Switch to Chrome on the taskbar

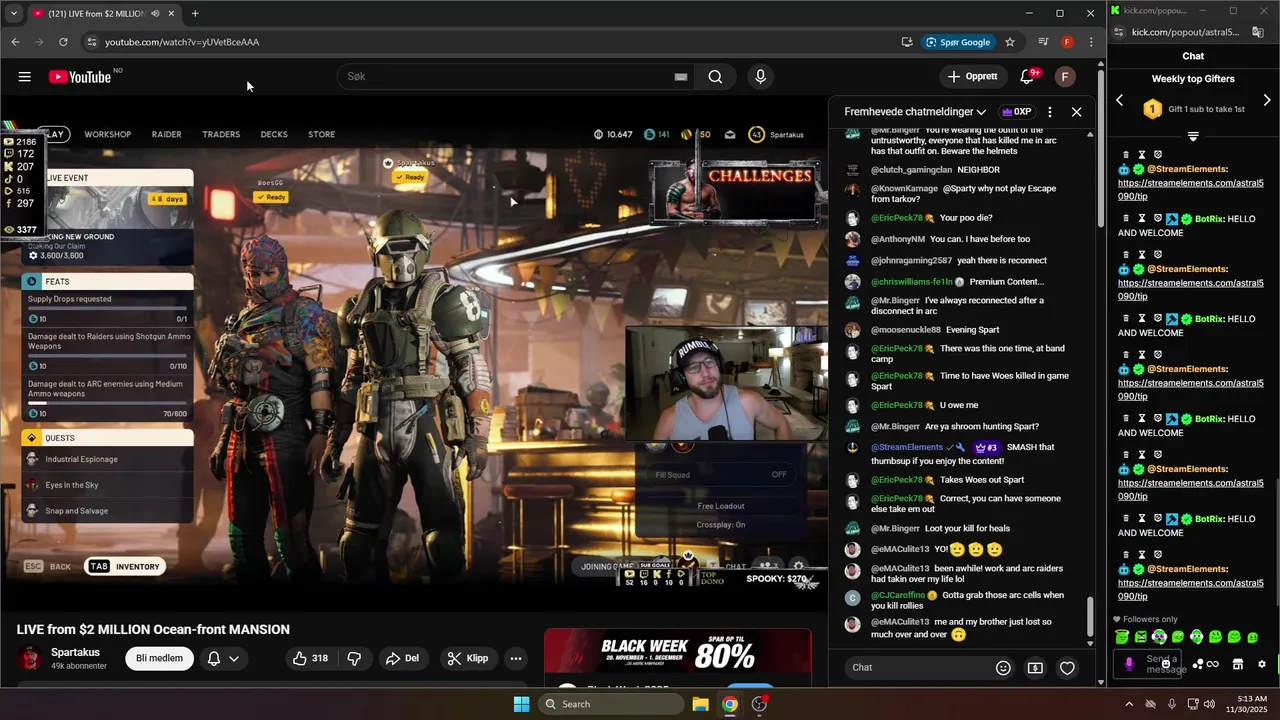click(x=730, y=704)
